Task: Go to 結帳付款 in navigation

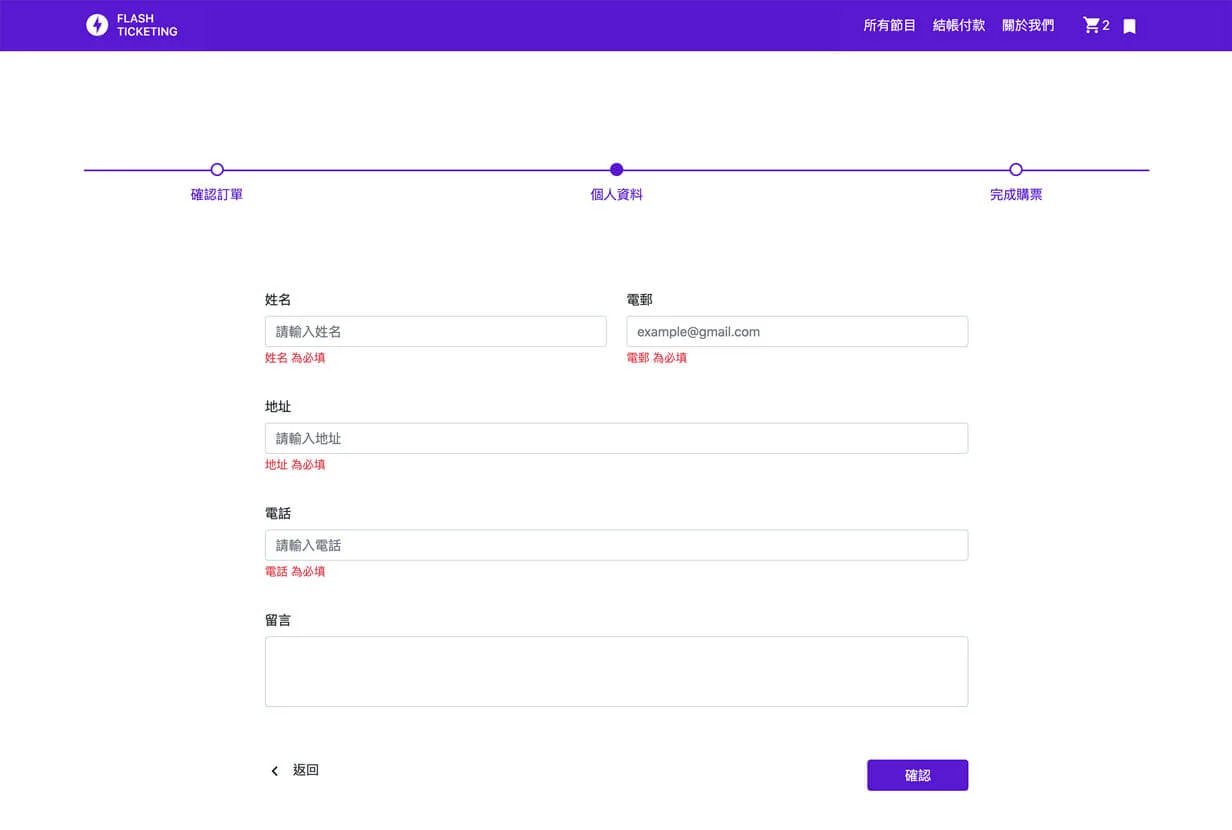Action: (x=959, y=25)
